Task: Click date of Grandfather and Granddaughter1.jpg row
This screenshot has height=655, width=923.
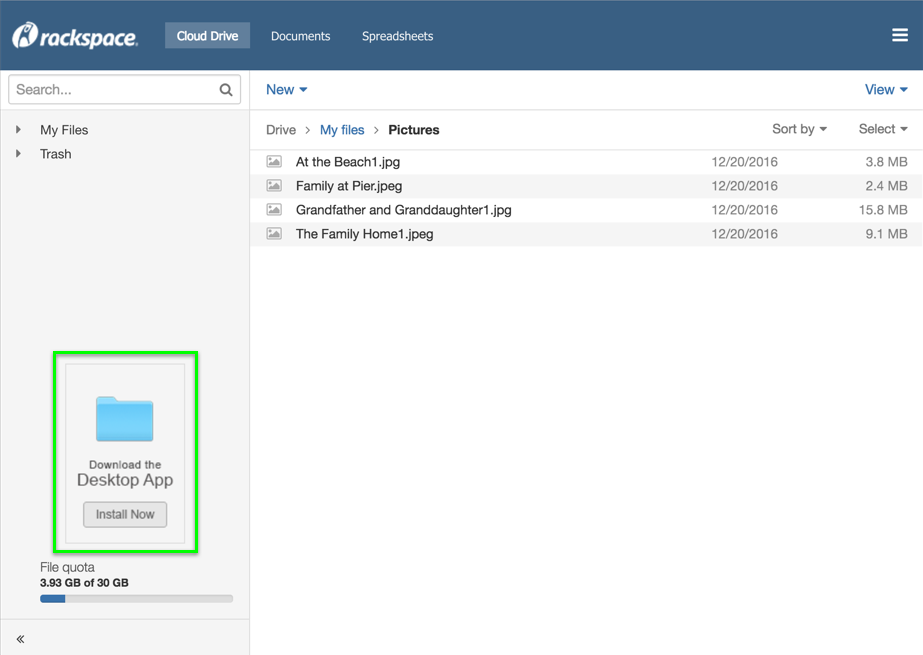Action: click(x=744, y=210)
